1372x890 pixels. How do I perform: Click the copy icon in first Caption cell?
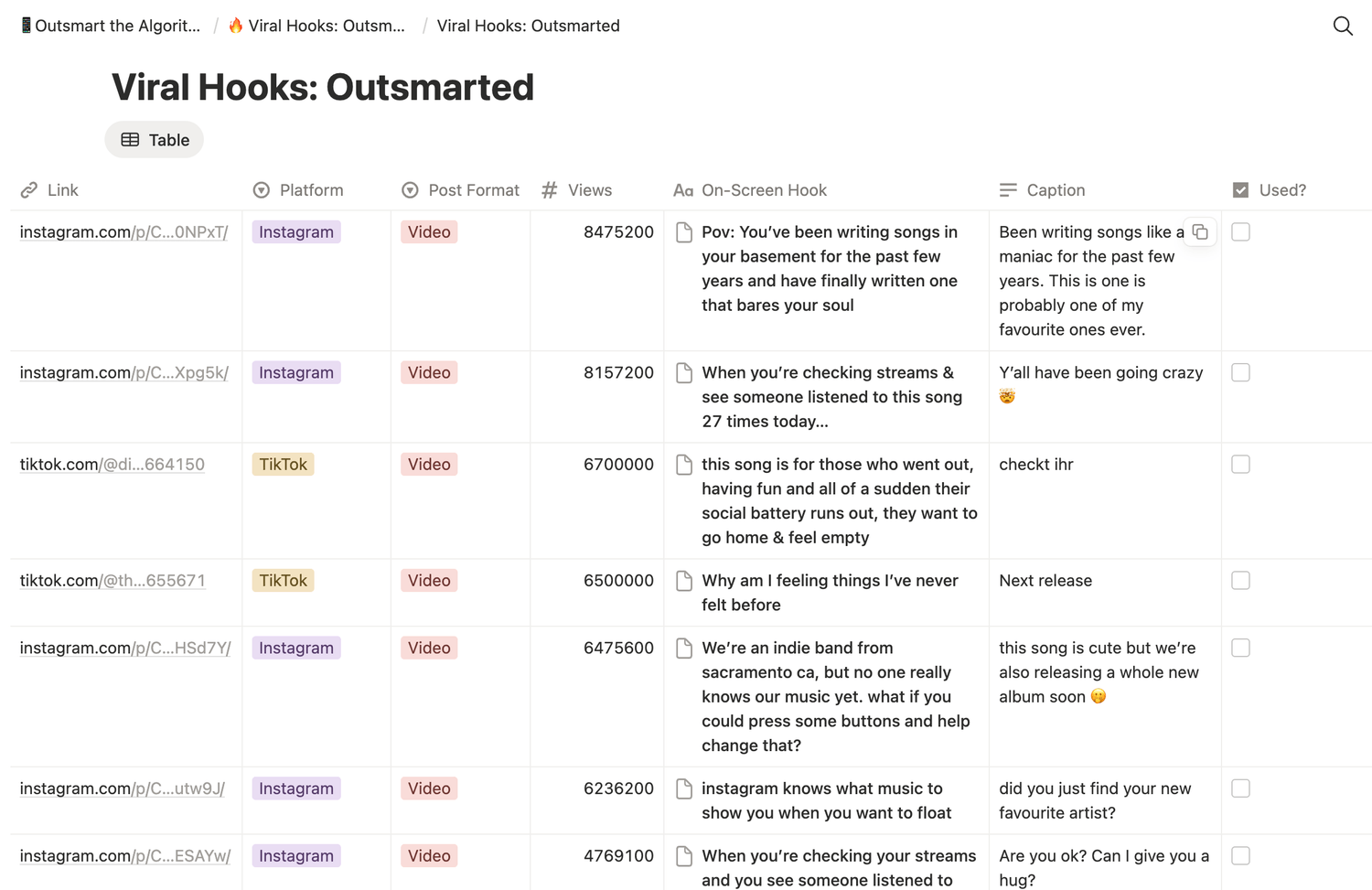(1200, 232)
